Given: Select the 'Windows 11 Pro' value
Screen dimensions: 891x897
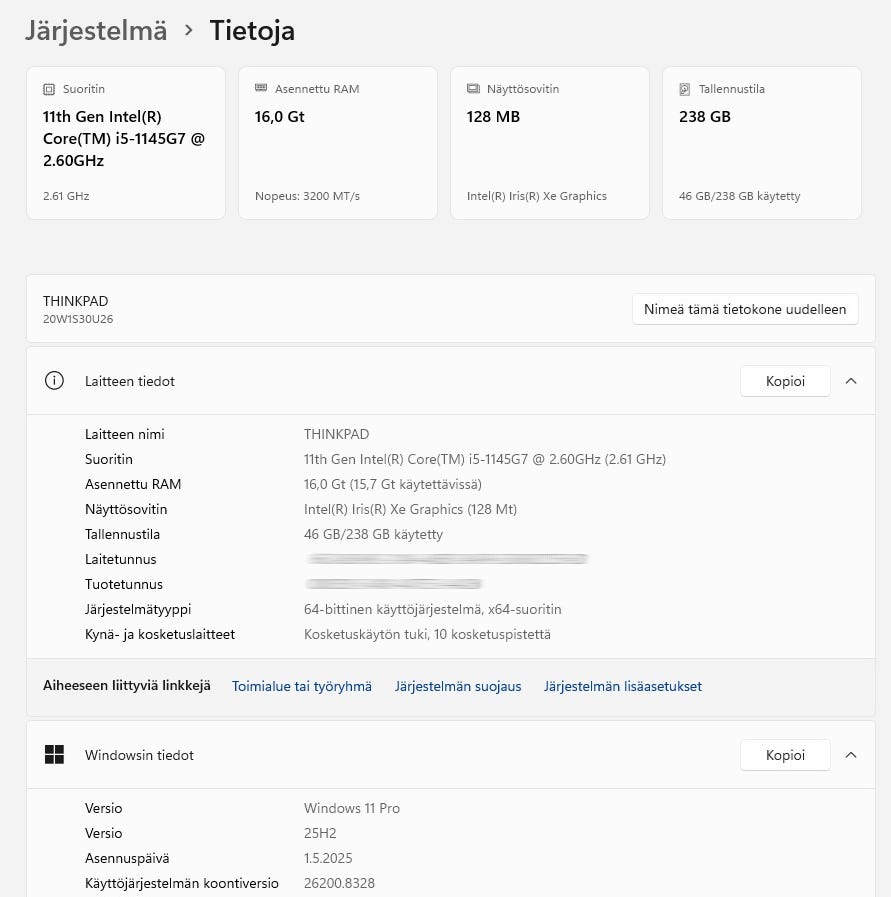Looking at the screenshot, I should point(352,808).
